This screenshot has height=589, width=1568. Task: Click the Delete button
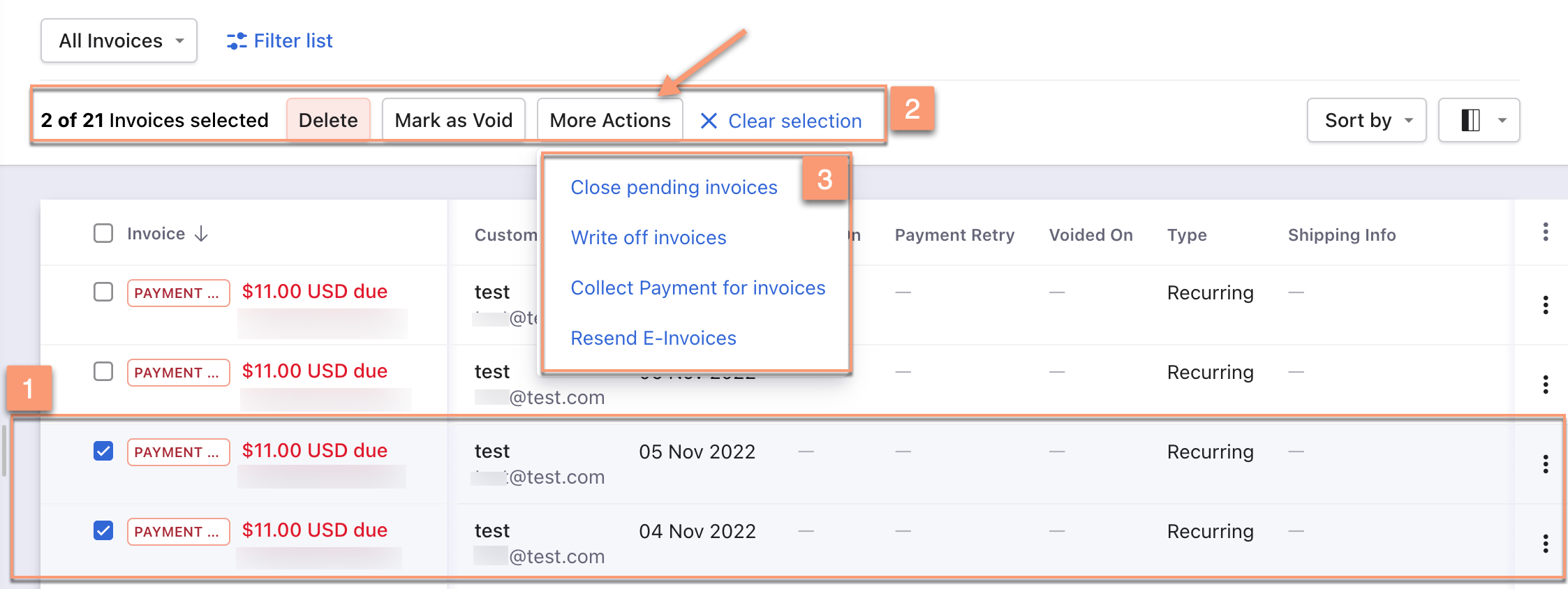tap(328, 120)
